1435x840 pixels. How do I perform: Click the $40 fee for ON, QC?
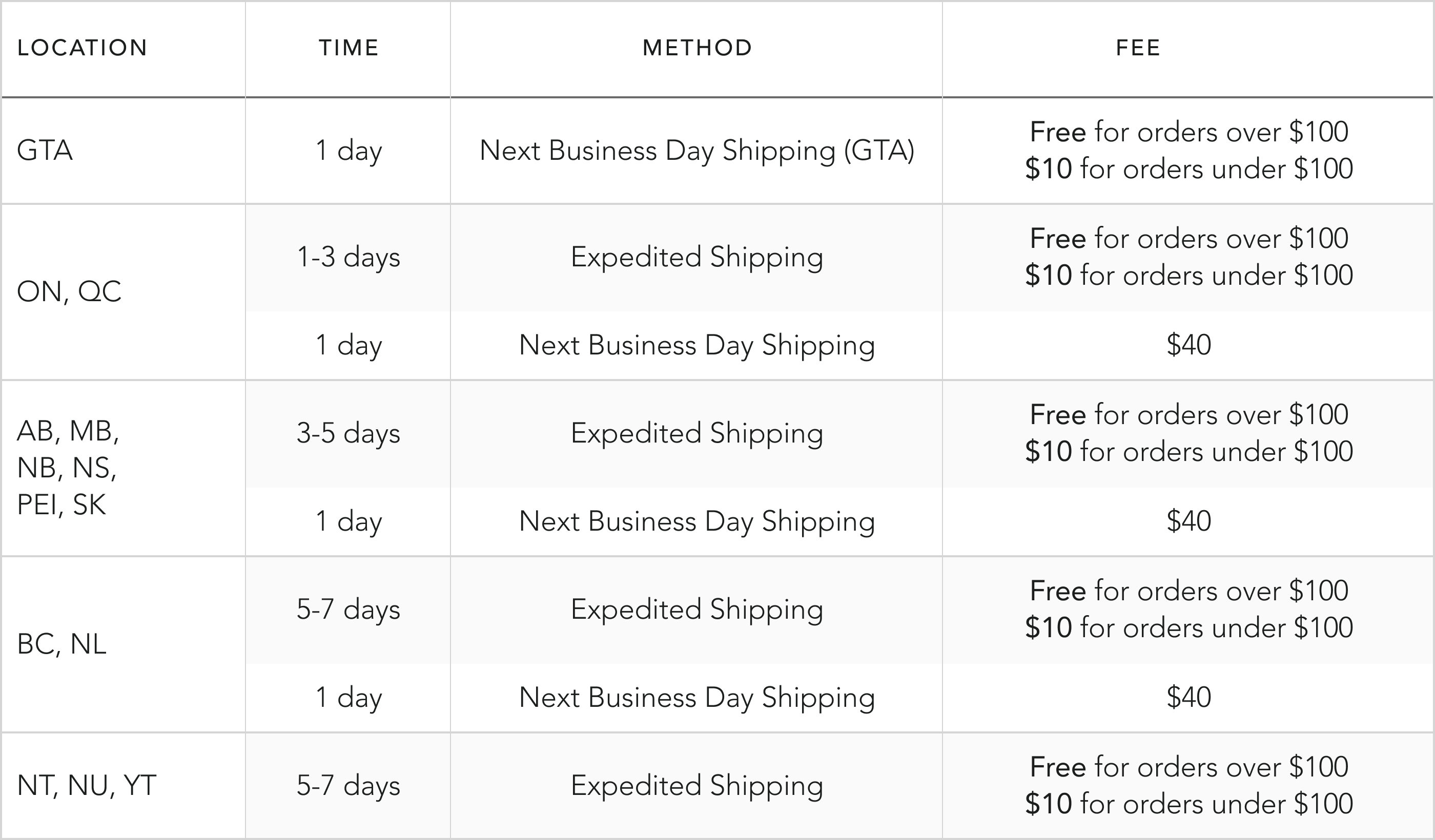coord(1188,345)
